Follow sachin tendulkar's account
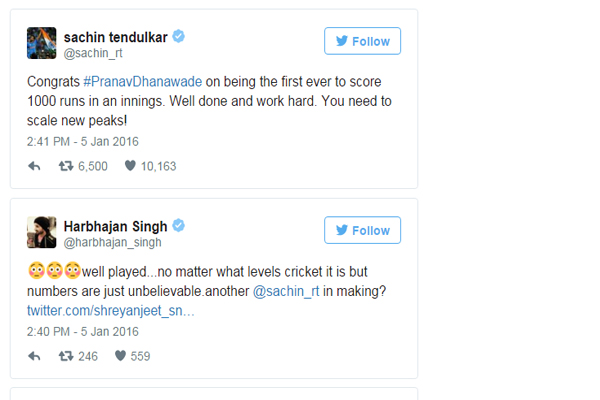This screenshot has width=600, height=400. pyautogui.click(x=362, y=41)
